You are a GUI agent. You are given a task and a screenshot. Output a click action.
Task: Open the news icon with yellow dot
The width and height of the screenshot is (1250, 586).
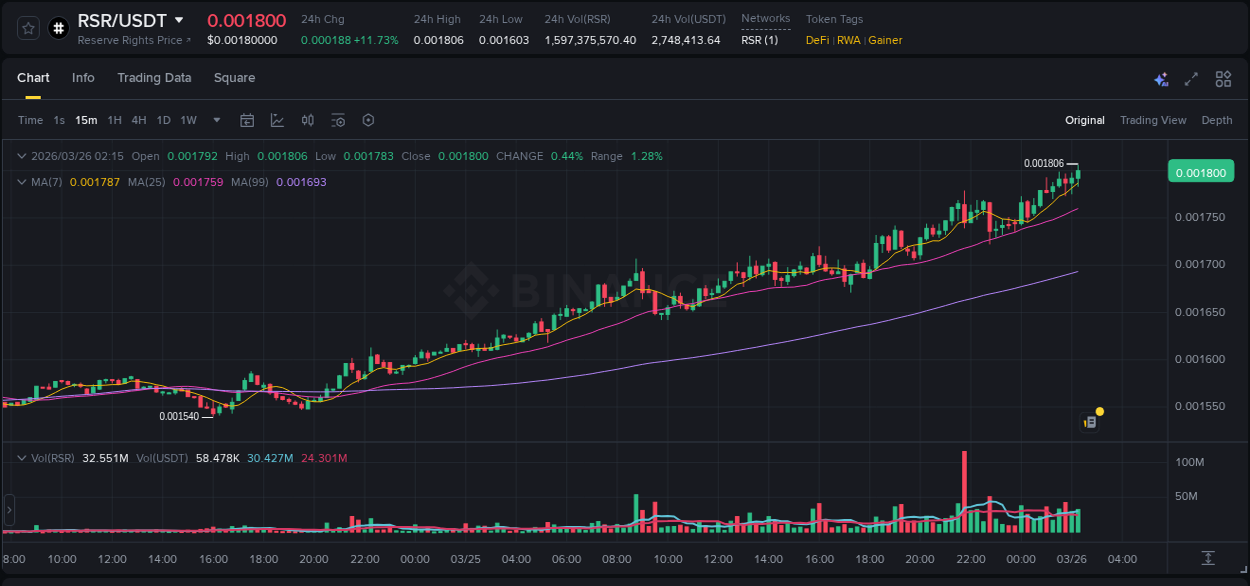point(1091,420)
